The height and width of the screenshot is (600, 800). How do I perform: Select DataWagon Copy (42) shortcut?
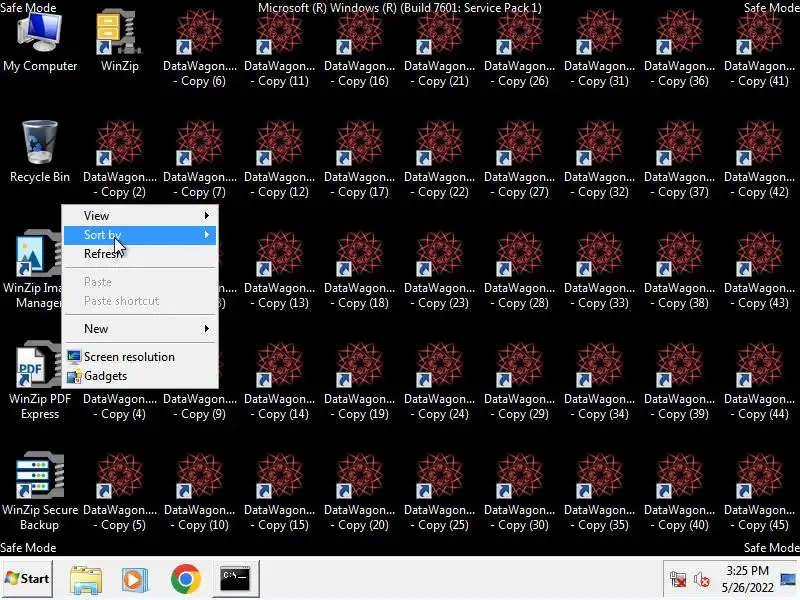click(760, 160)
